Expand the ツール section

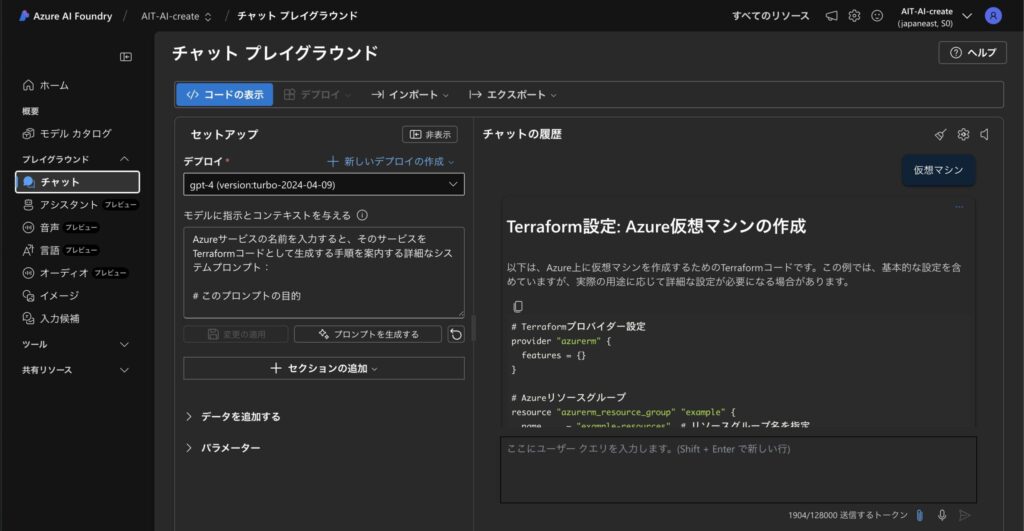(124, 344)
